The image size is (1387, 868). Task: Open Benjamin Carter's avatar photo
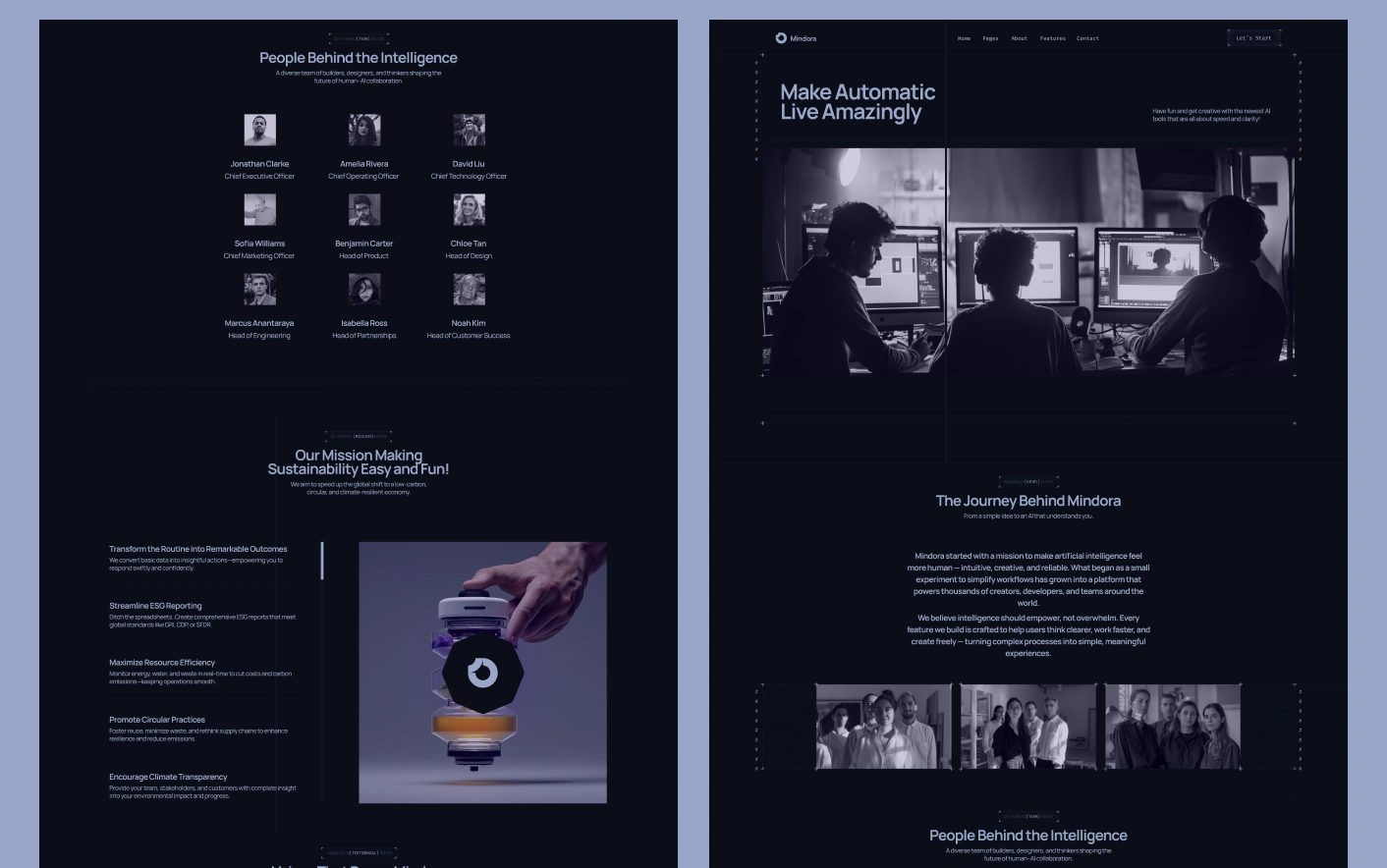click(x=364, y=209)
